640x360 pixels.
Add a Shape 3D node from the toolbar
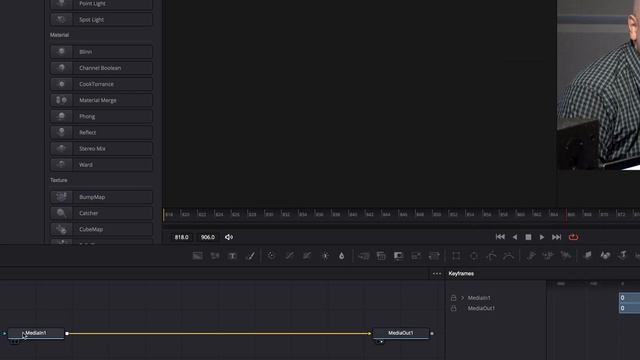605,256
